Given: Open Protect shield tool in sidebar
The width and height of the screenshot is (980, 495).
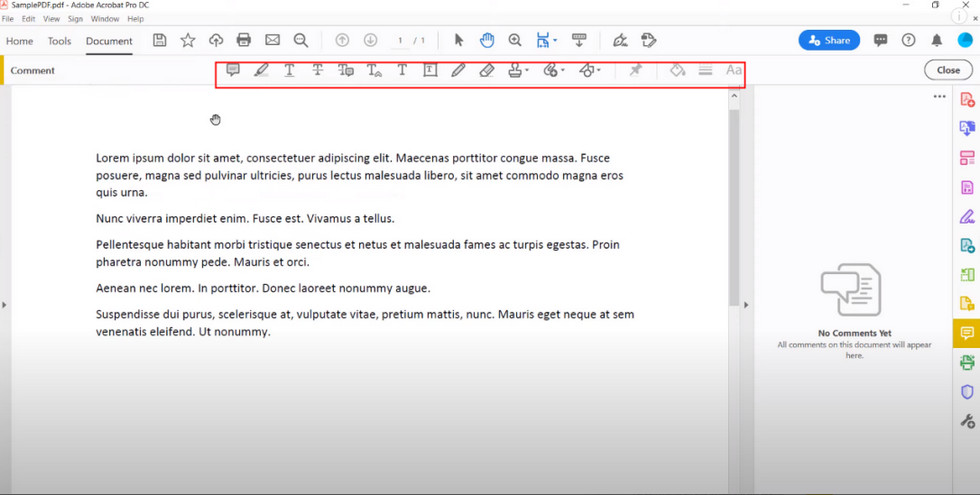Looking at the screenshot, I should [x=967, y=392].
